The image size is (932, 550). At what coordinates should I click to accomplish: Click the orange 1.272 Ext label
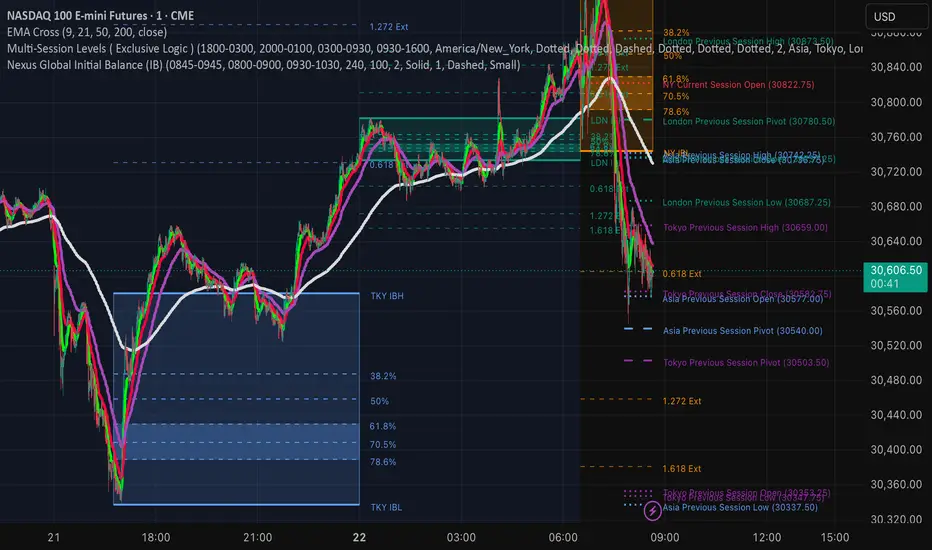tap(682, 401)
